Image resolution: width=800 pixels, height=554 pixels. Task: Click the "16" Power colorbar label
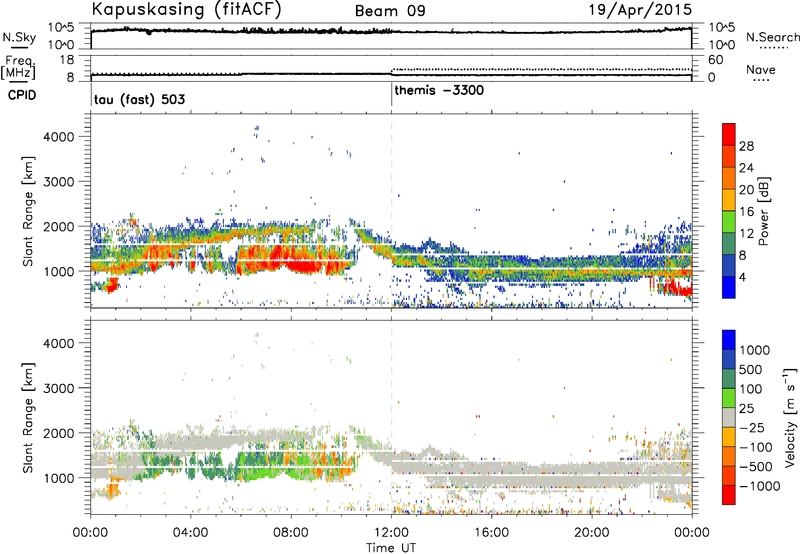tap(746, 212)
